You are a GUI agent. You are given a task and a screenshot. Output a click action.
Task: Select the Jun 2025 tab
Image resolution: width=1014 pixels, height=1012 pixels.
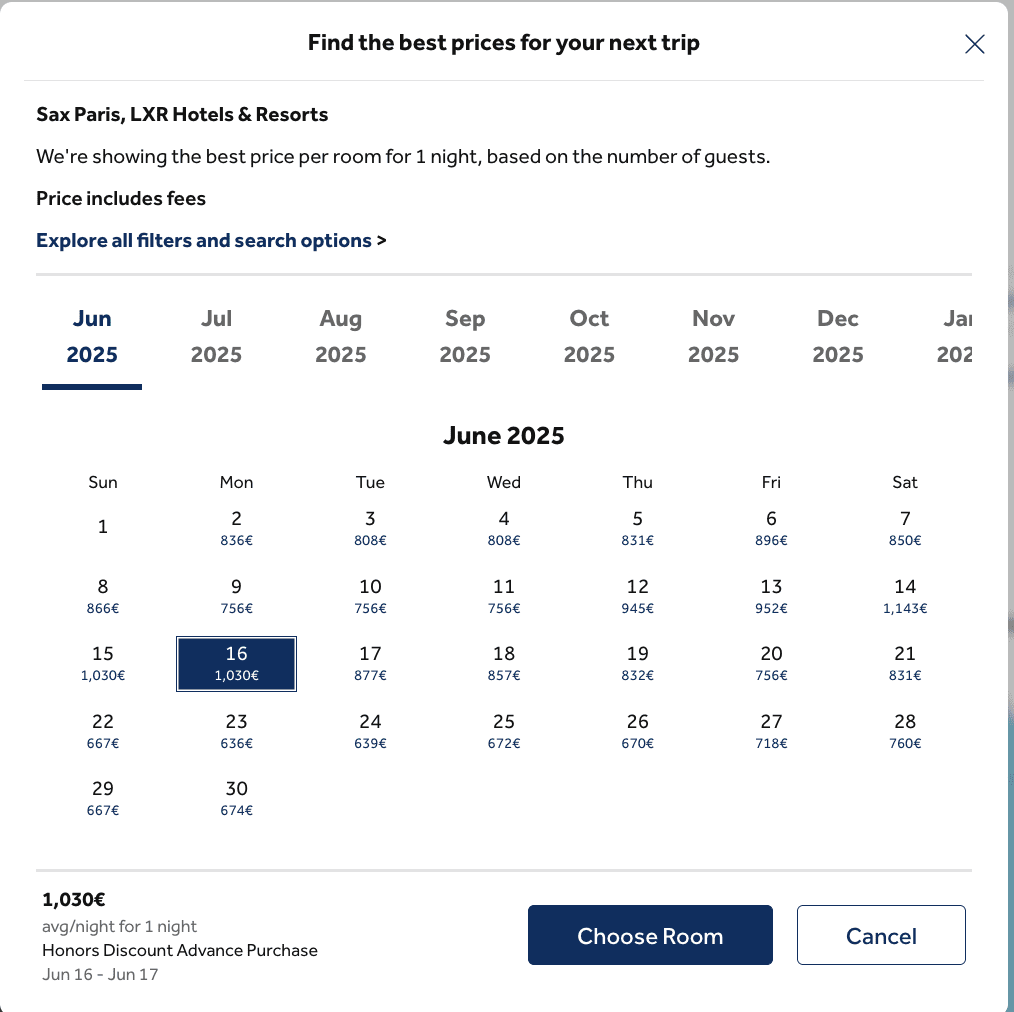click(92, 335)
